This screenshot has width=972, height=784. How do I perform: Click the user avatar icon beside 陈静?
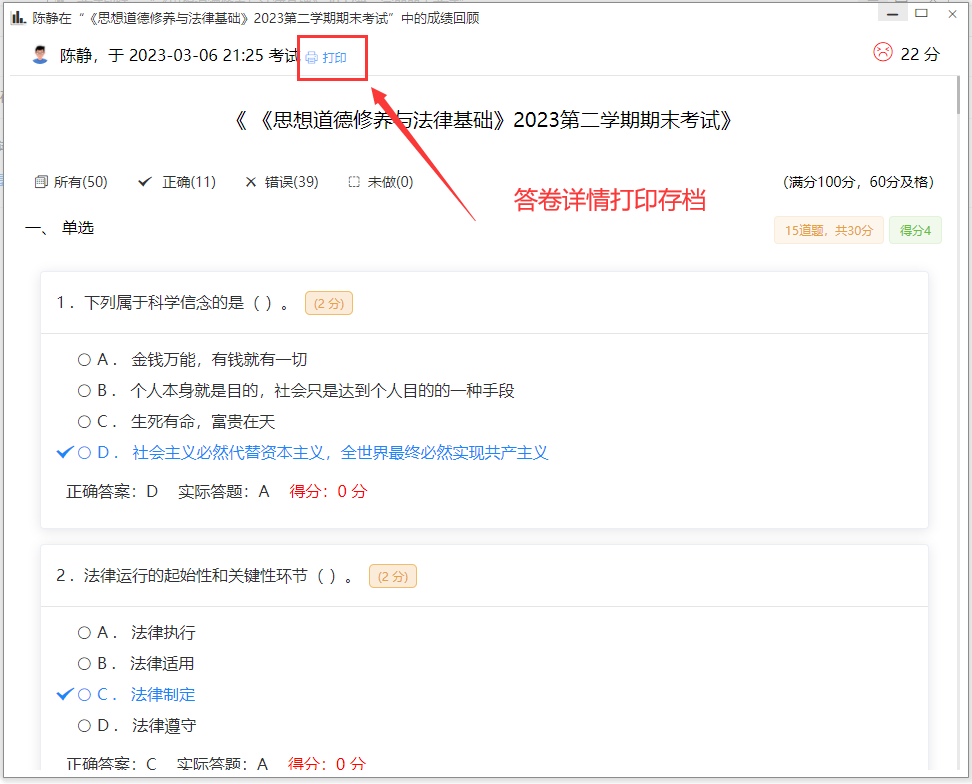point(39,52)
